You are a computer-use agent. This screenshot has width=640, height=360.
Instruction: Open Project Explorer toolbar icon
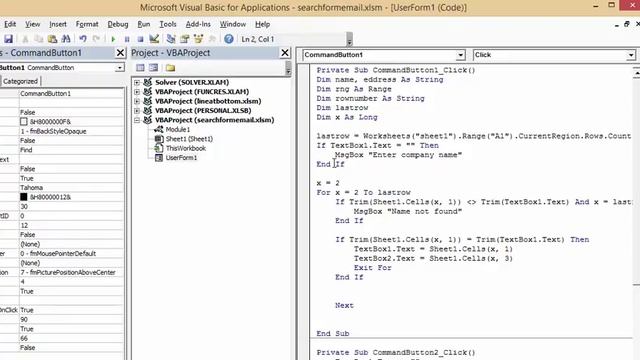[171, 39]
